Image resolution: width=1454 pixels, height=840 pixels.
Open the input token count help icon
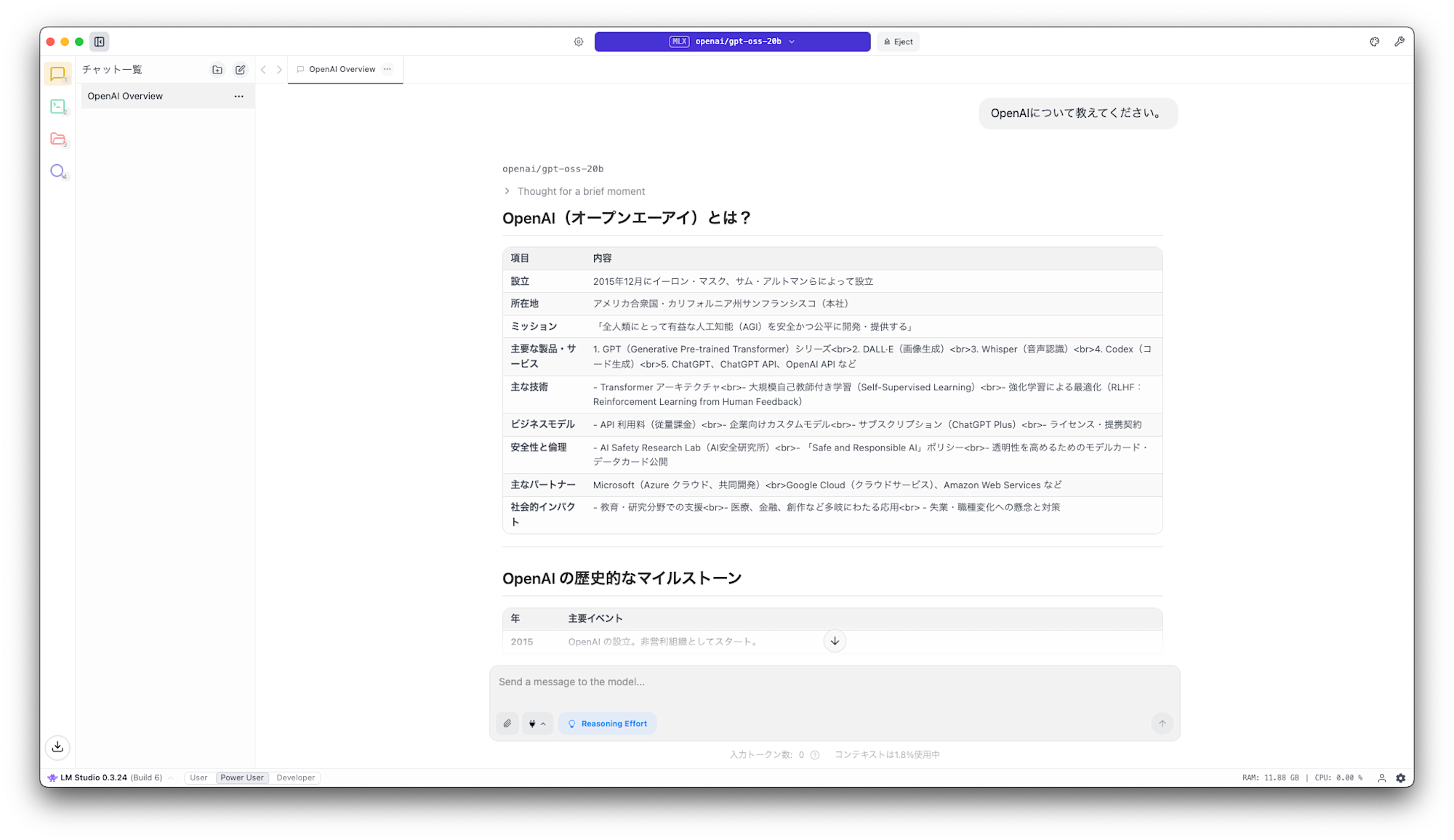tap(815, 755)
